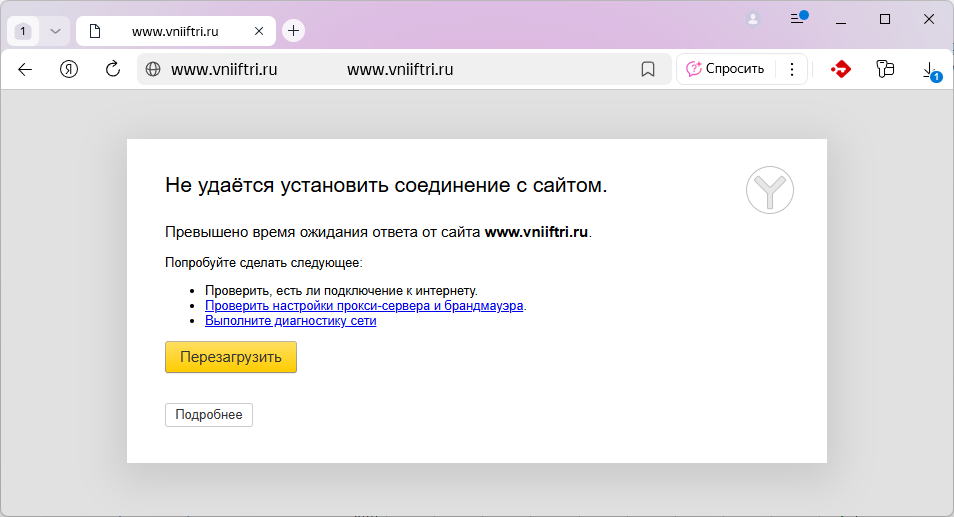Add a new tab with plus button
954x517 pixels.
(293, 31)
